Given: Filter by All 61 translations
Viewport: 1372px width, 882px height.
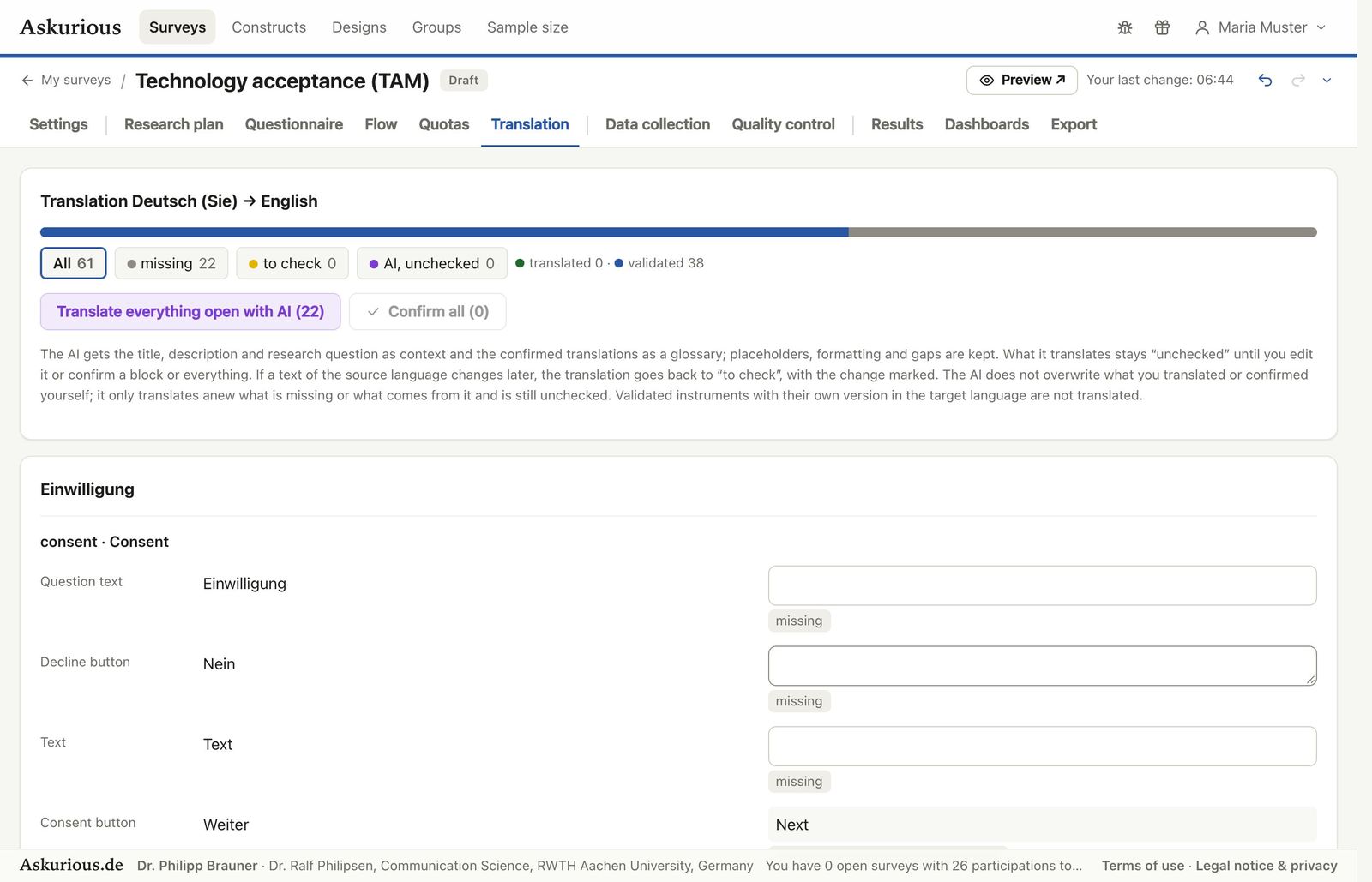Looking at the screenshot, I should coord(74,263).
